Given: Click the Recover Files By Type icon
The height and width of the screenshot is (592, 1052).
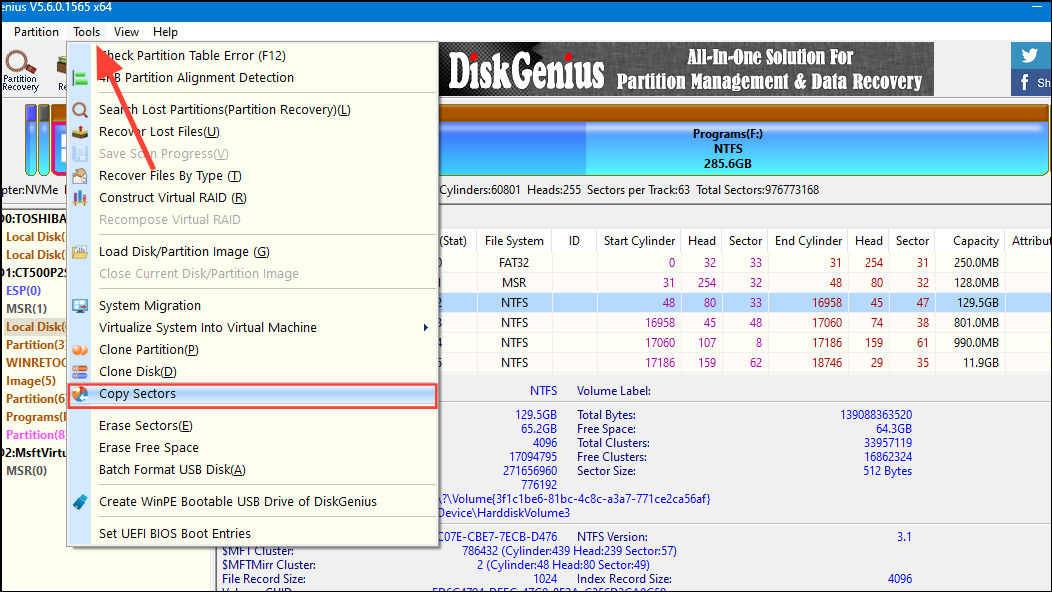Looking at the screenshot, I should click(x=80, y=176).
